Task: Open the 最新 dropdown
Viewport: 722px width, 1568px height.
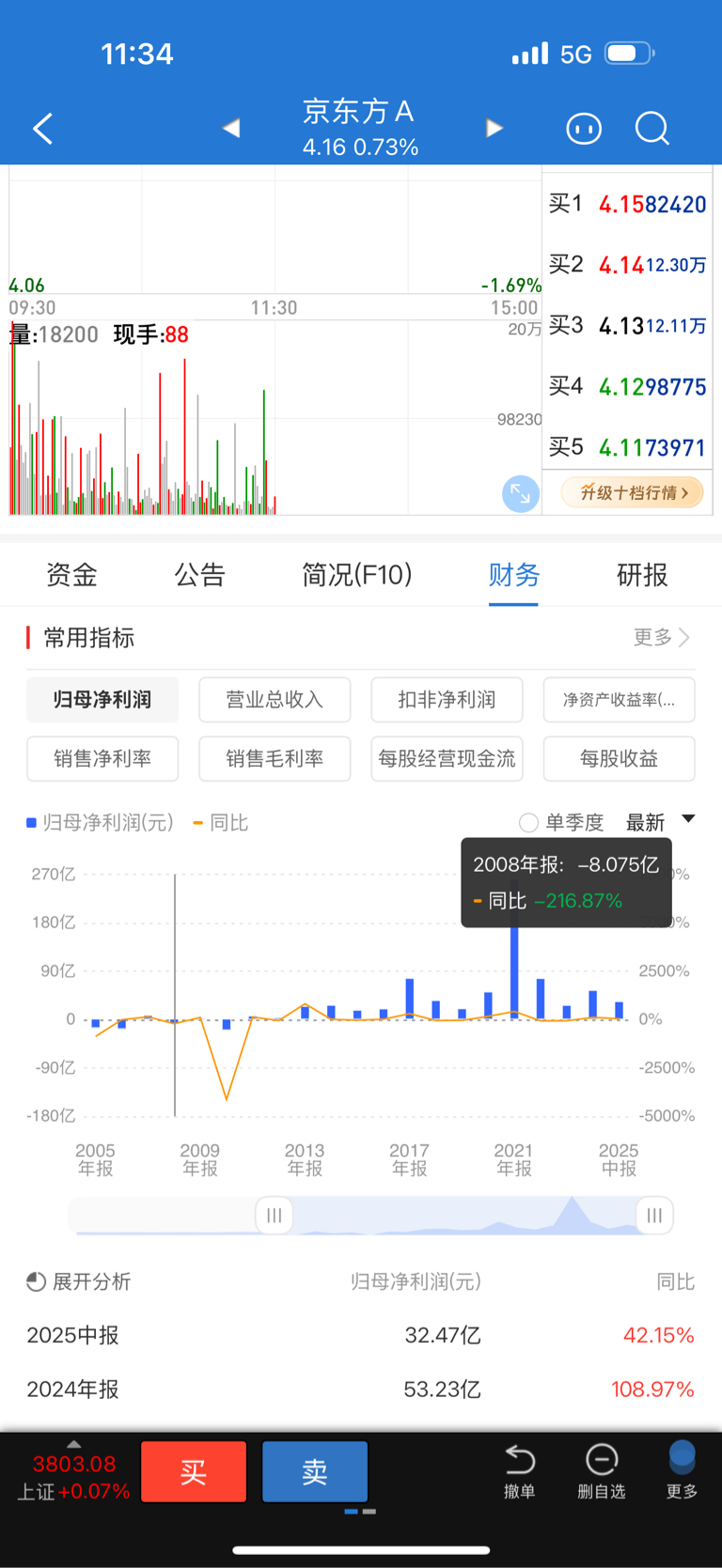Action: [x=661, y=822]
